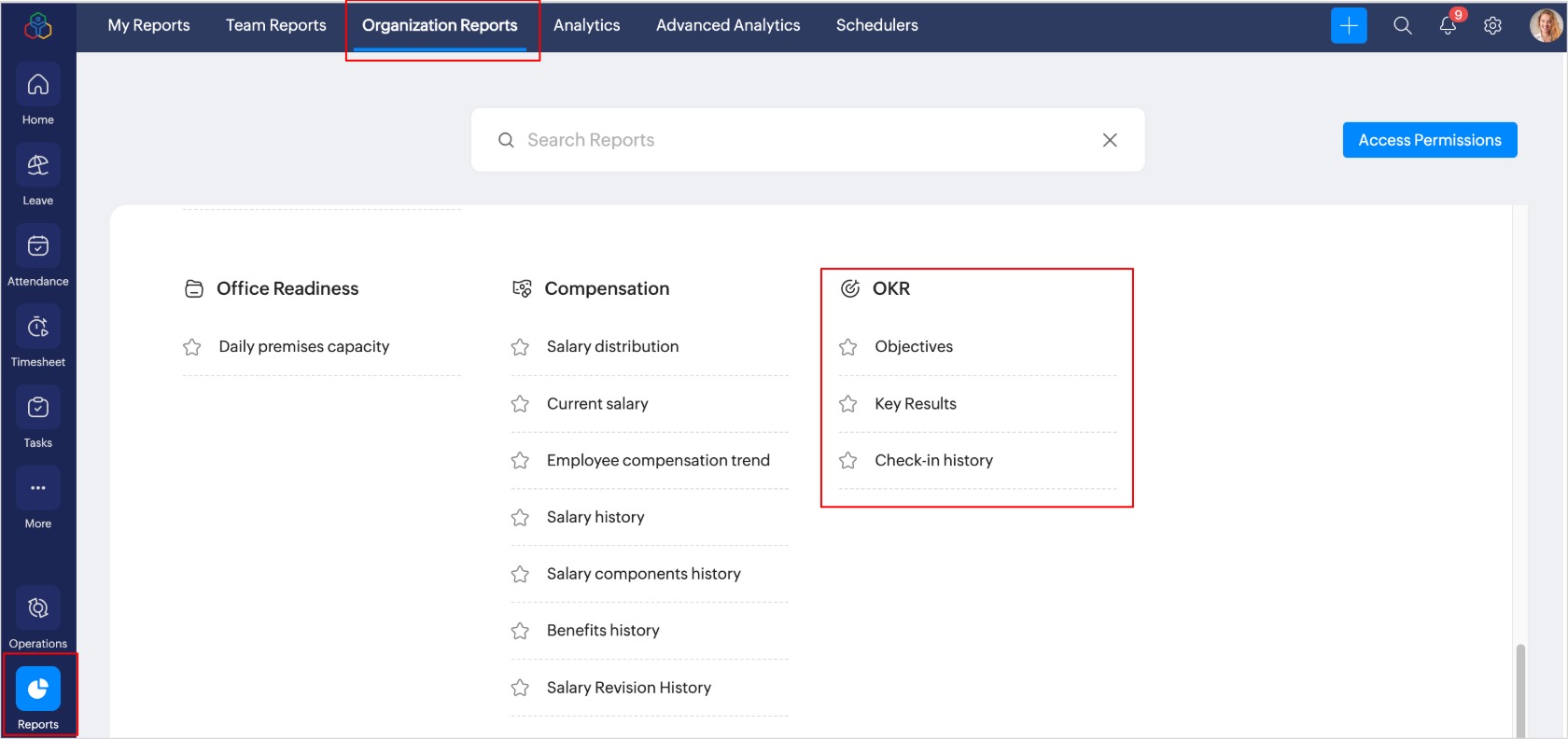Open the Operations sidebar icon

pyautogui.click(x=37, y=609)
